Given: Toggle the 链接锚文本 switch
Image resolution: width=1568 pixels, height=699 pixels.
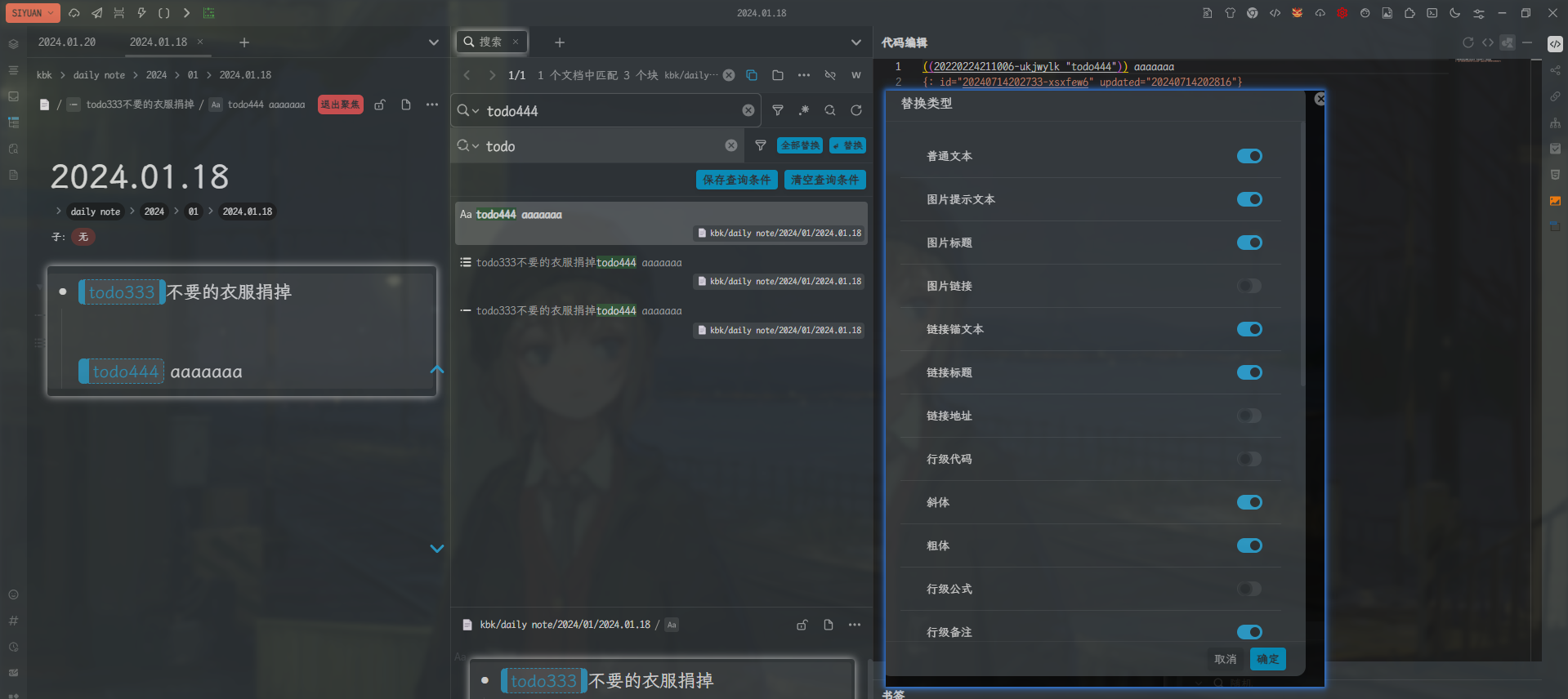Looking at the screenshot, I should [x=1249, y=329].
